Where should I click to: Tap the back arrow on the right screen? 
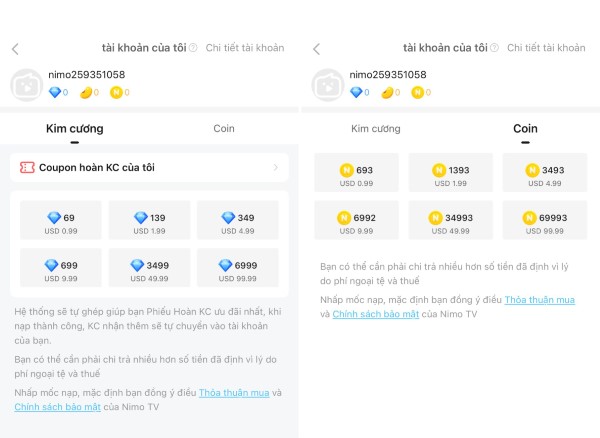click(x=316, y=48)
